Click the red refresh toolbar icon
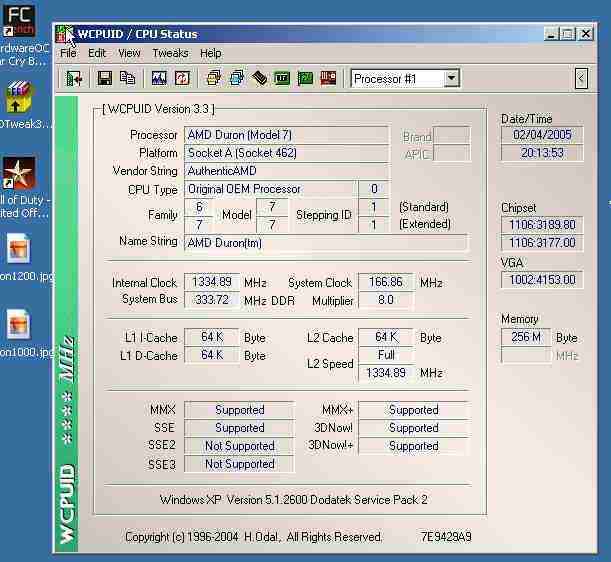611x562 pixels. [182, 78]
